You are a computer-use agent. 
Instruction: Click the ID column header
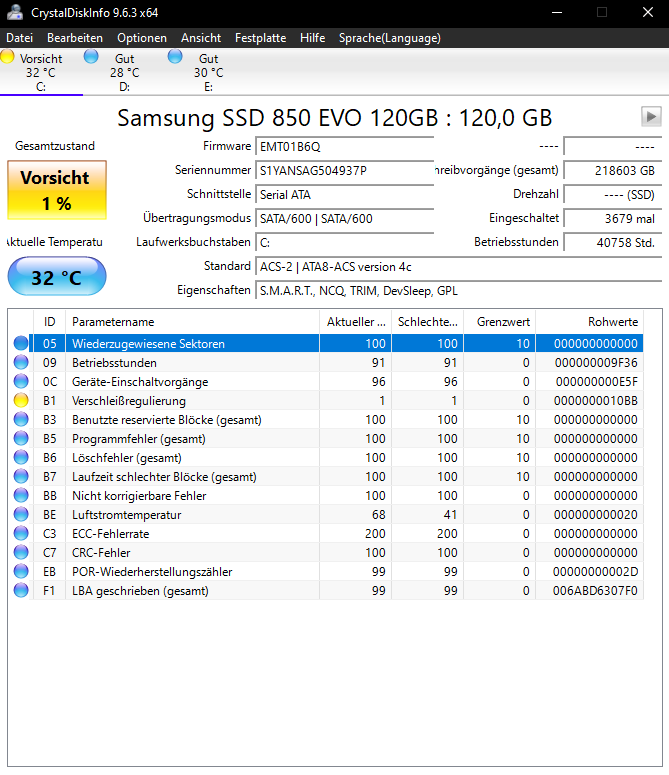point(49,322)
